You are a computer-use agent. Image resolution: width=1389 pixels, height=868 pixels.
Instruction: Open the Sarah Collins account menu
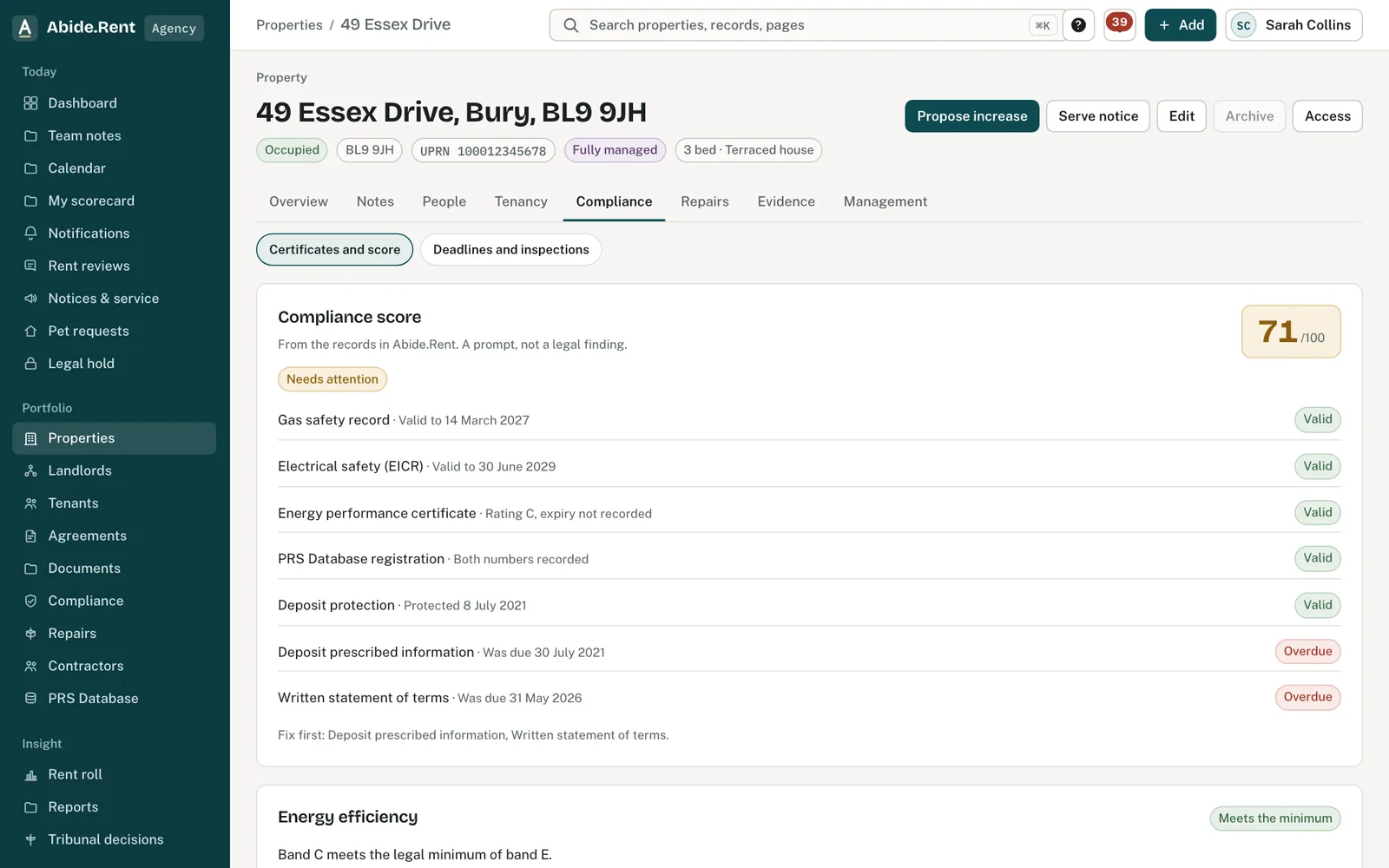tap(1294, 25)
